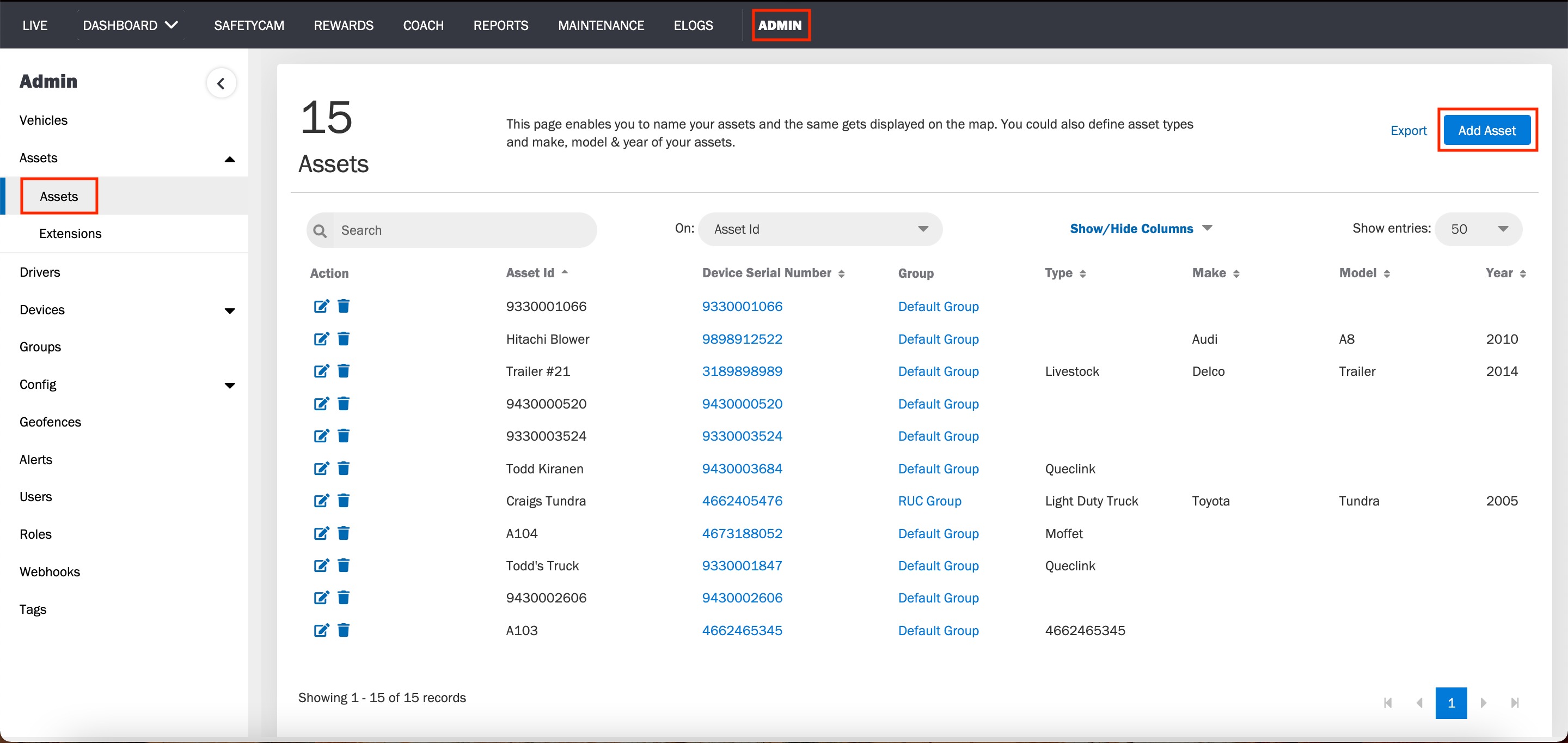Screen dimensions: 1568x743
Task: Edit the A104 asset
Action: coord(321,533)
